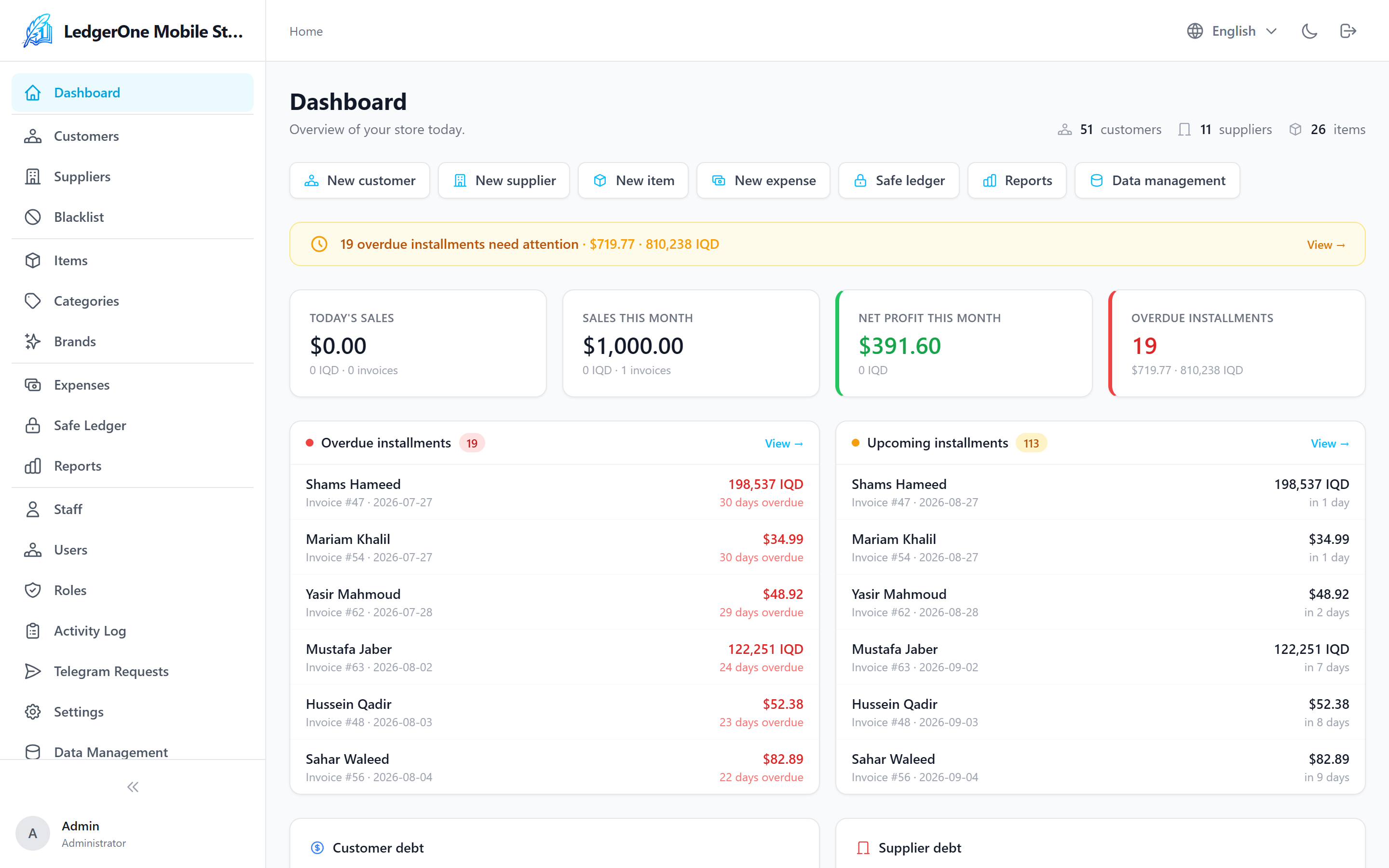Click the Admin user avatar
This screenshot has height=868, width=1389.
pos(33,834)
